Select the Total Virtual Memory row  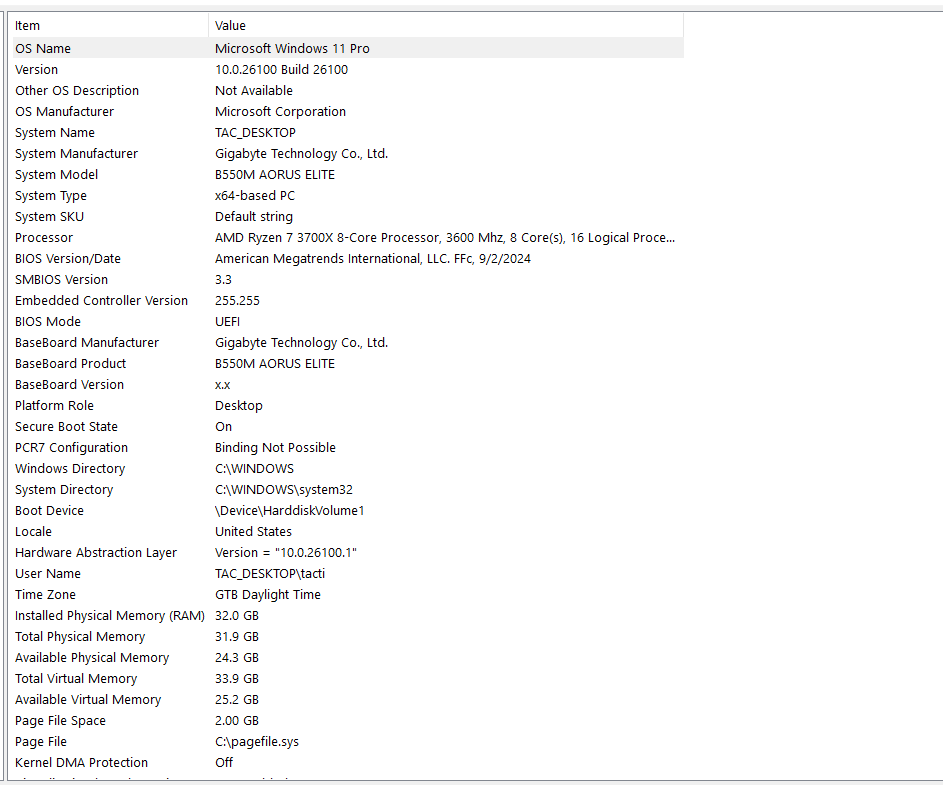[x=348, y=679]
